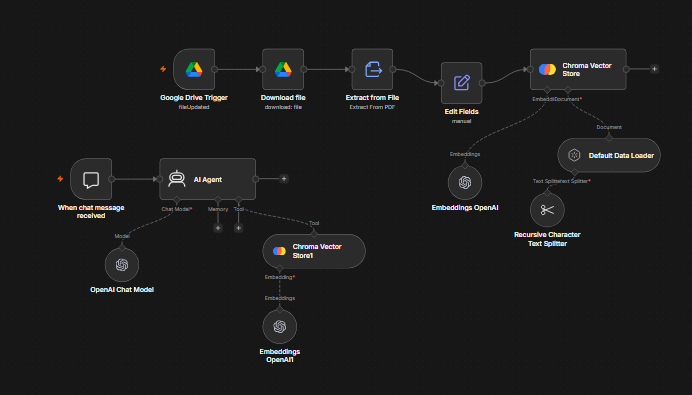Open the AI Agent node

(x=207, y=179)
